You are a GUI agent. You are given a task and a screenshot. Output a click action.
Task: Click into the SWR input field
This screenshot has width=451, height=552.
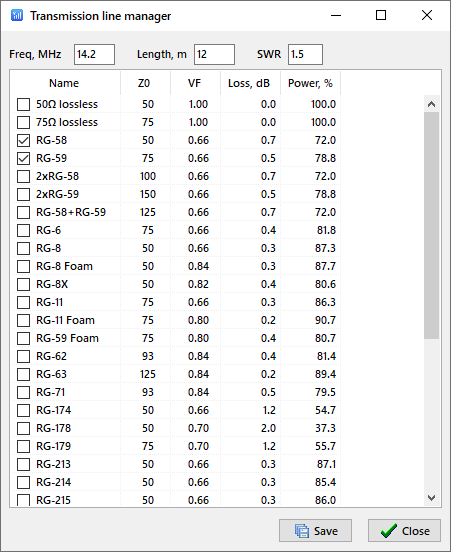(x=305, y=54)
